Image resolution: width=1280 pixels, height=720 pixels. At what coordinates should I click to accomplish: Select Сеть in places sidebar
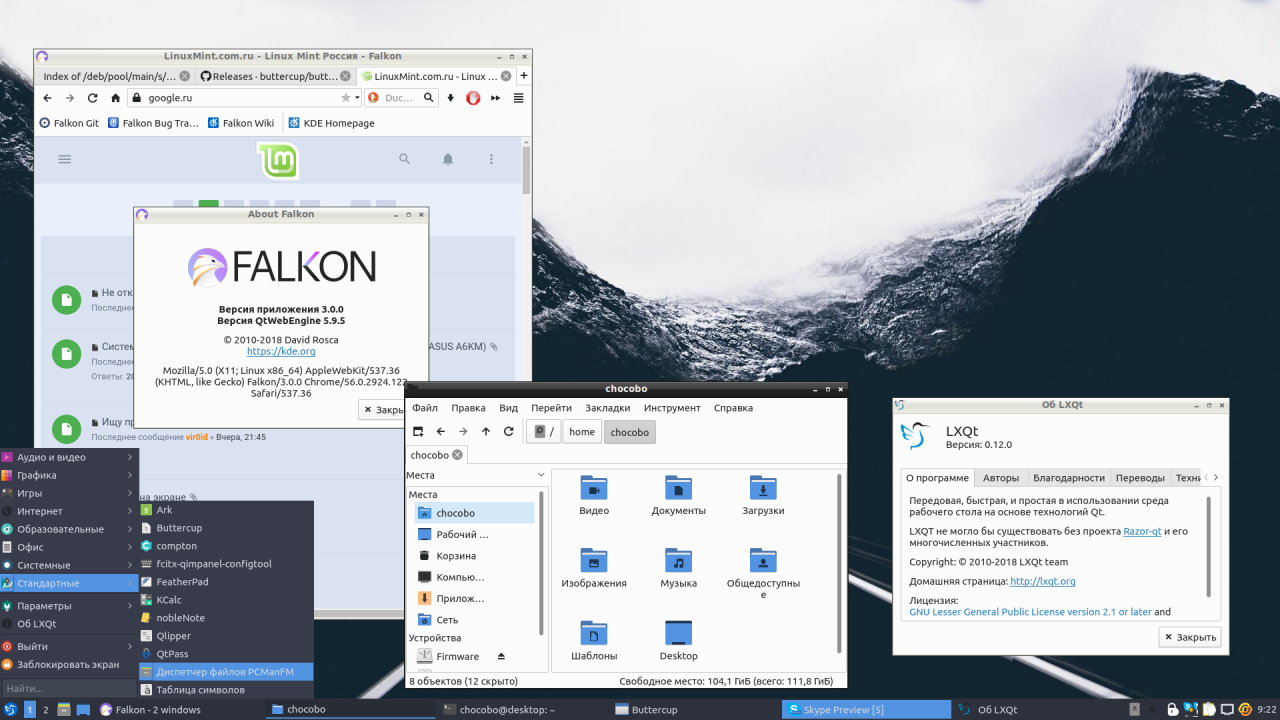click(474, 620)
